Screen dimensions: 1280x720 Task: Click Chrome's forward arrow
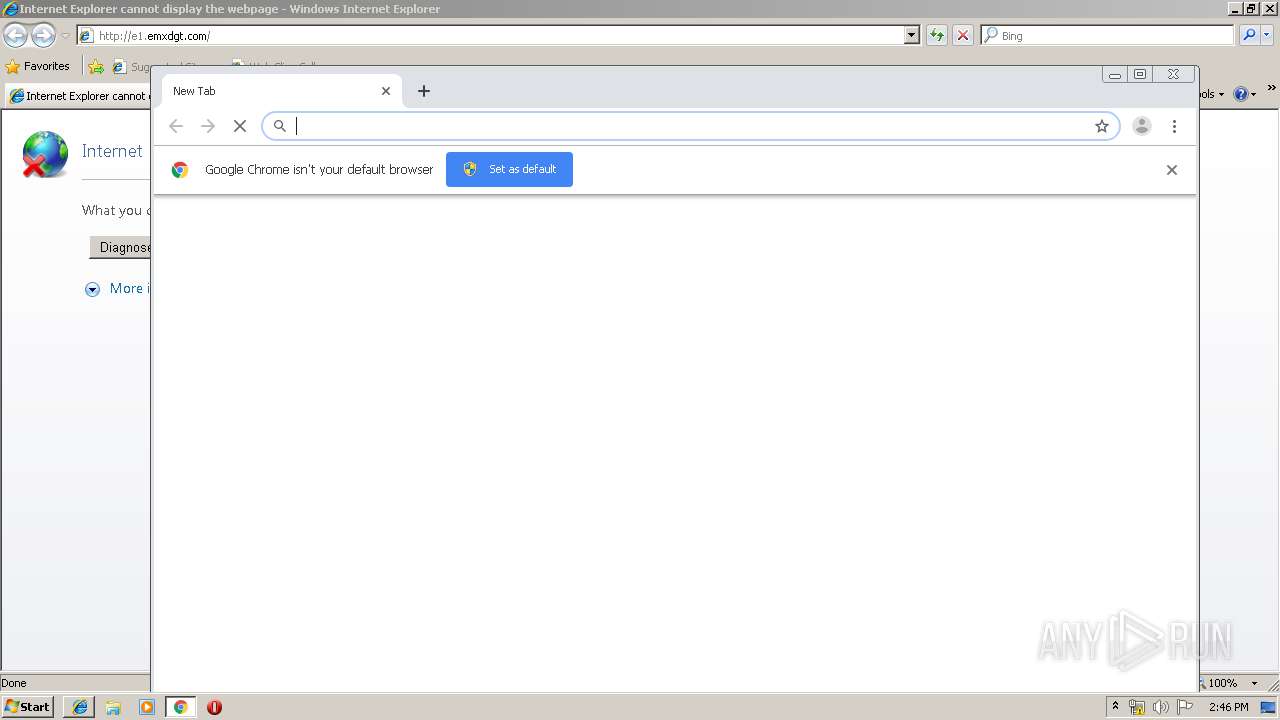tap(208, 126)
